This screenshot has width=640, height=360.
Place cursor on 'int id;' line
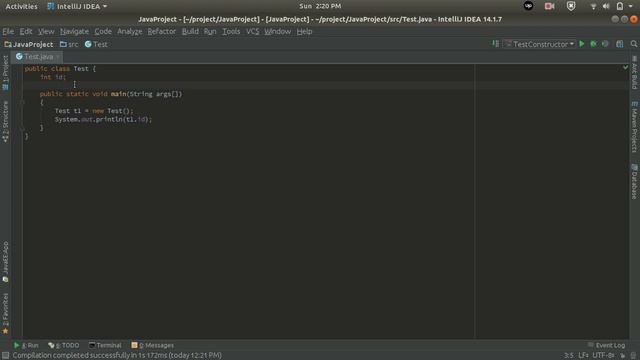point(53,77)
